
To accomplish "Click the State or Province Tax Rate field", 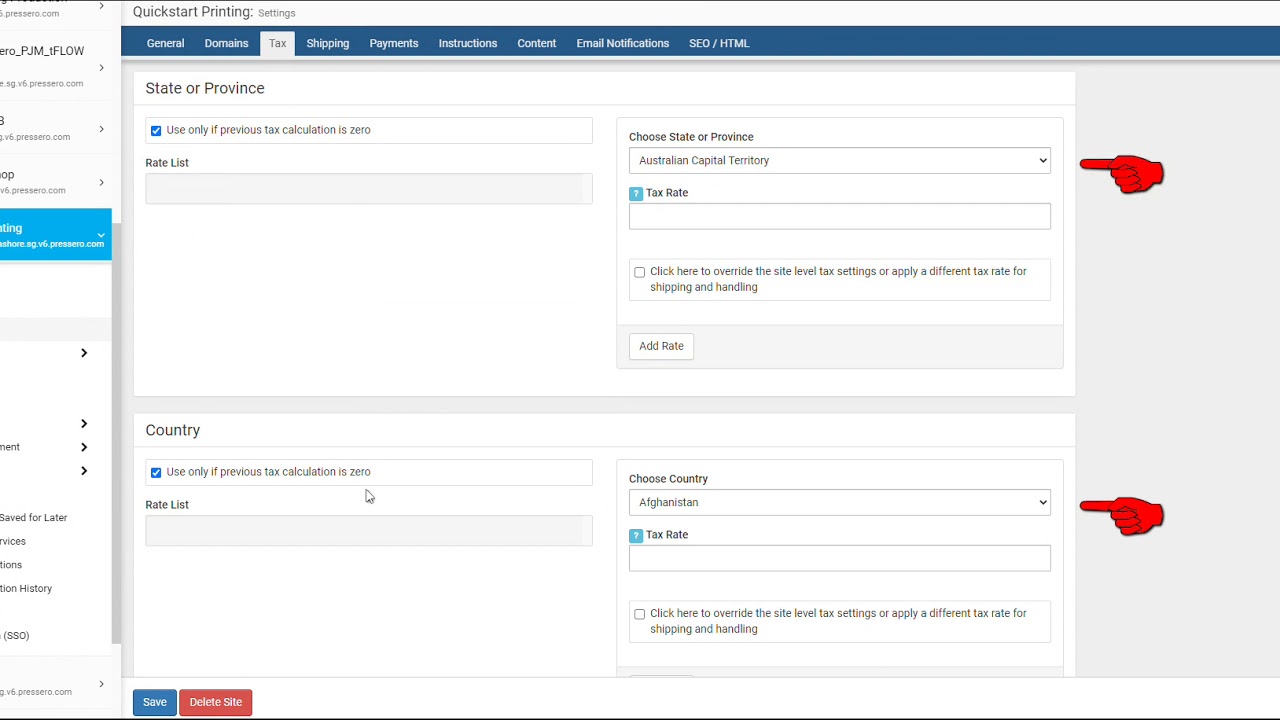I will 840,216.
